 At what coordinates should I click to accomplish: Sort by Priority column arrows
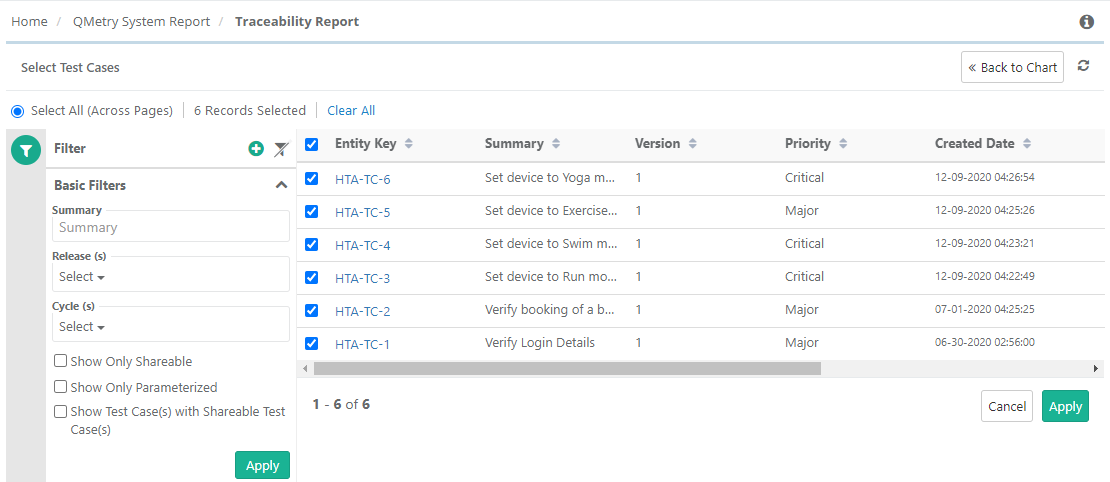843,144
